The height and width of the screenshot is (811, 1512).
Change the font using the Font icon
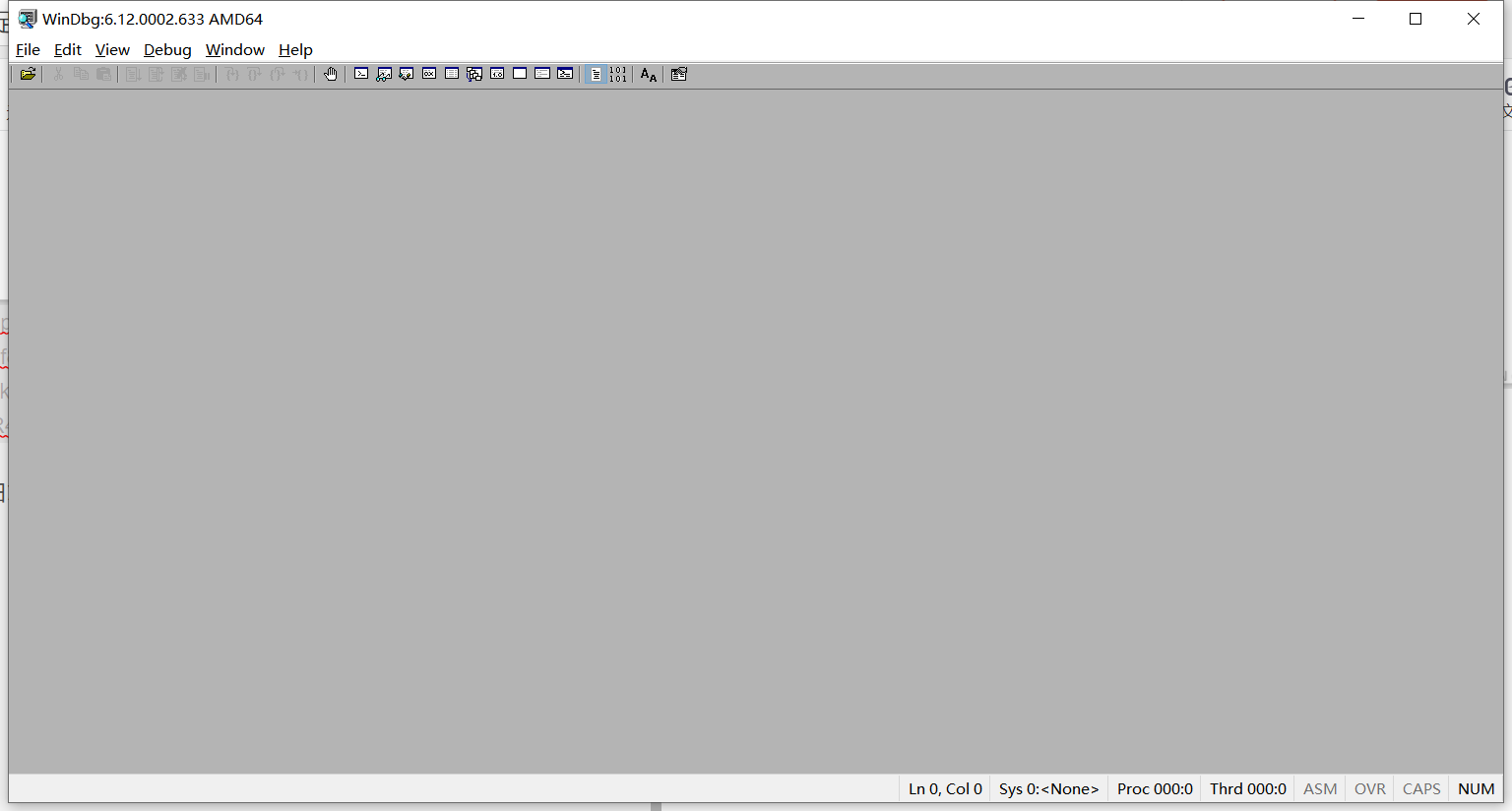647,73
